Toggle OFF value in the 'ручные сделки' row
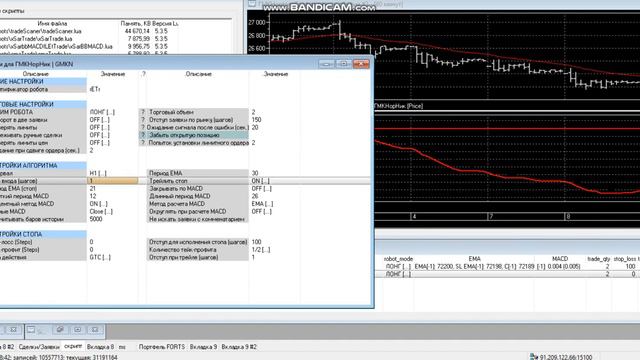This screenshot has height=360, width=640. click(x=100, y=135)
